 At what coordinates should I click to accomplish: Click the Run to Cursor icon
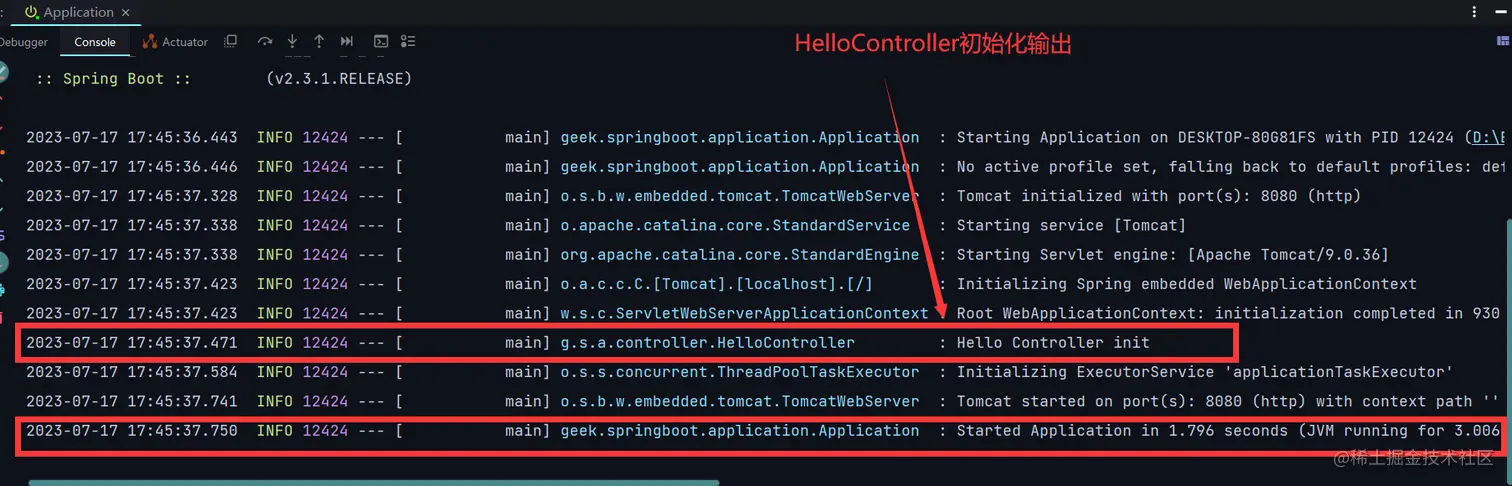click(347, 42)
